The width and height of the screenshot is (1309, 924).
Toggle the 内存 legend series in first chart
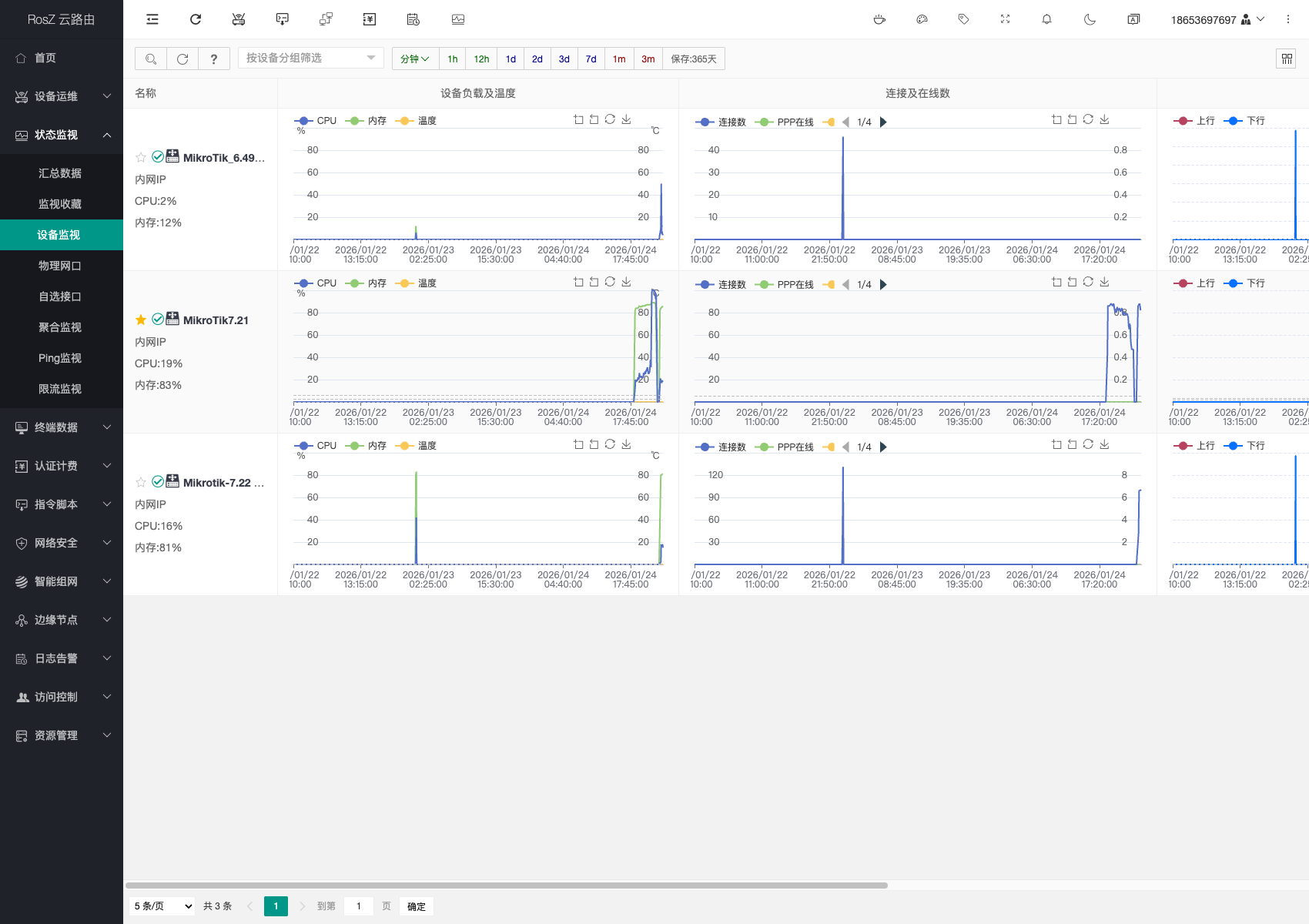(367, 121)
